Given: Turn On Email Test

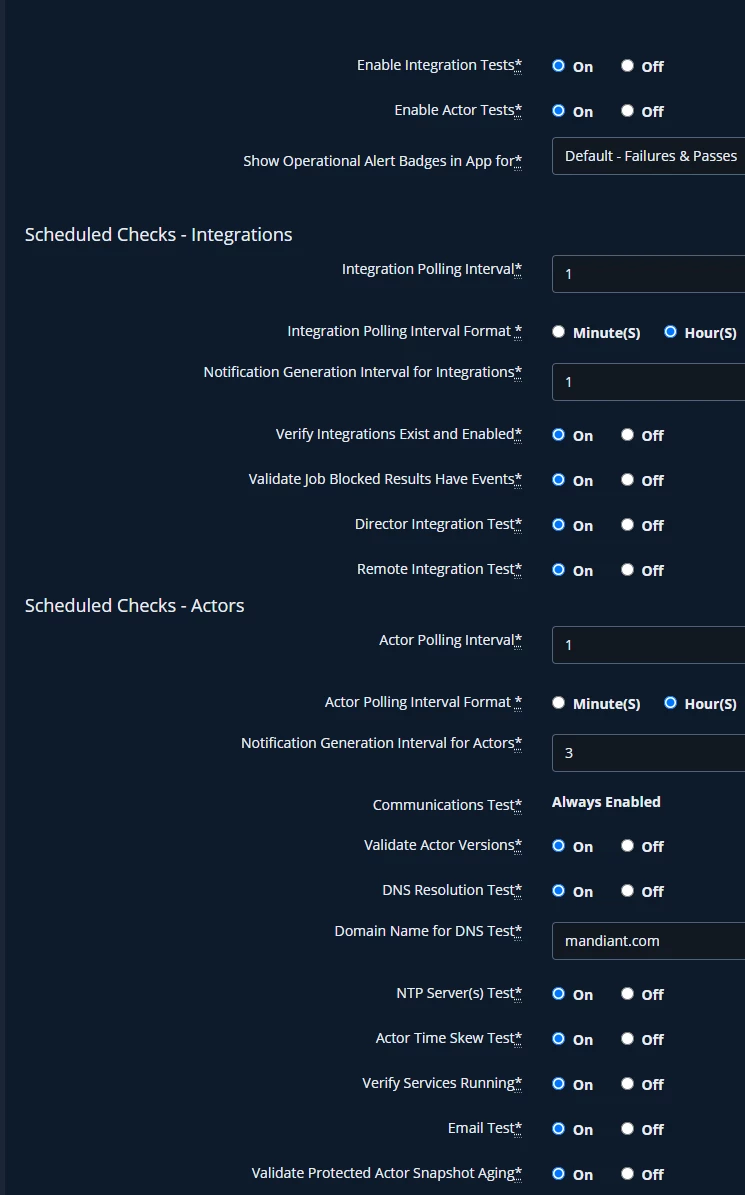Looking at the screenshot, I should (x=558, y=1129).
